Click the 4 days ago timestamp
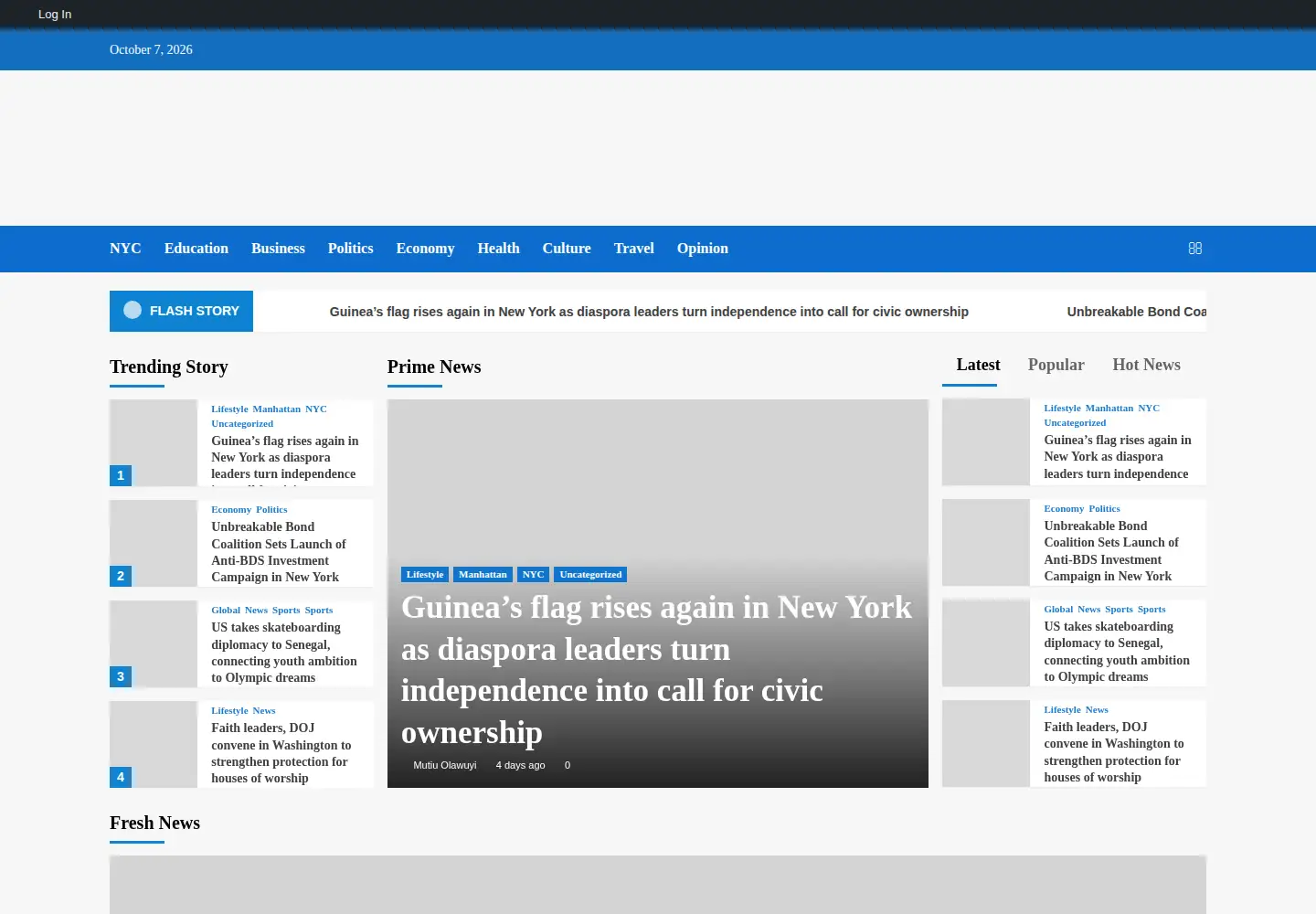The image size is (1316, 914). tap(520, 766)
